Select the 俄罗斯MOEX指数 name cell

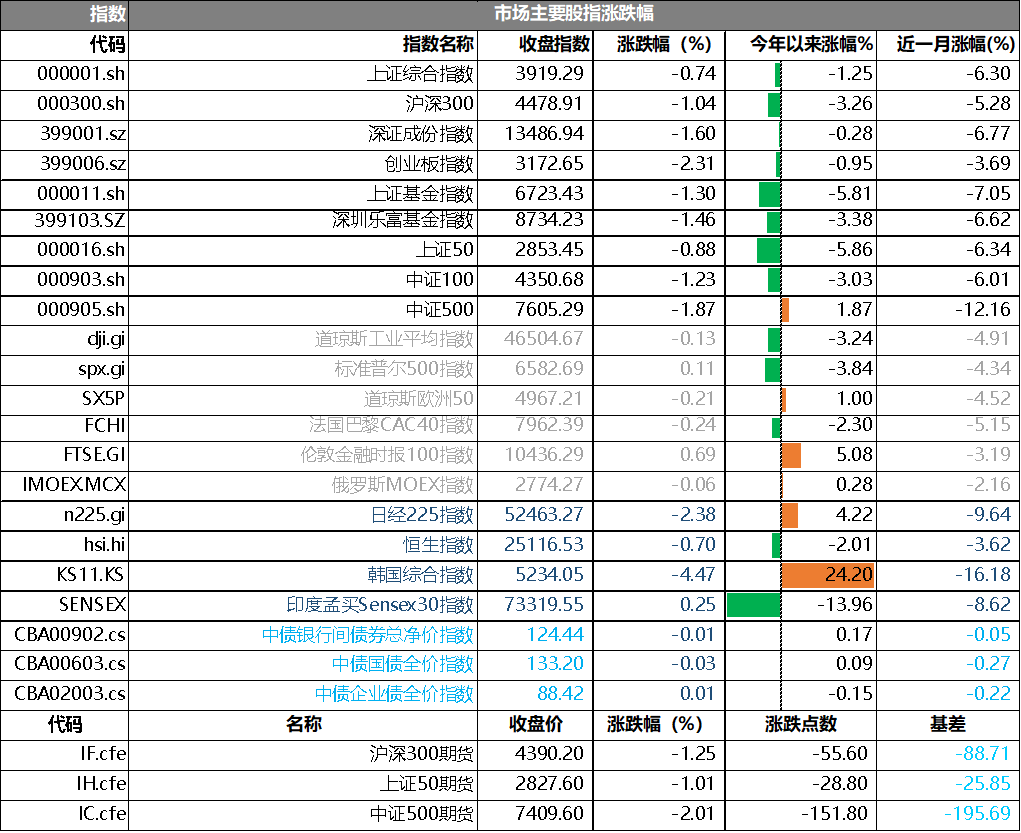[x=402, y=485]
